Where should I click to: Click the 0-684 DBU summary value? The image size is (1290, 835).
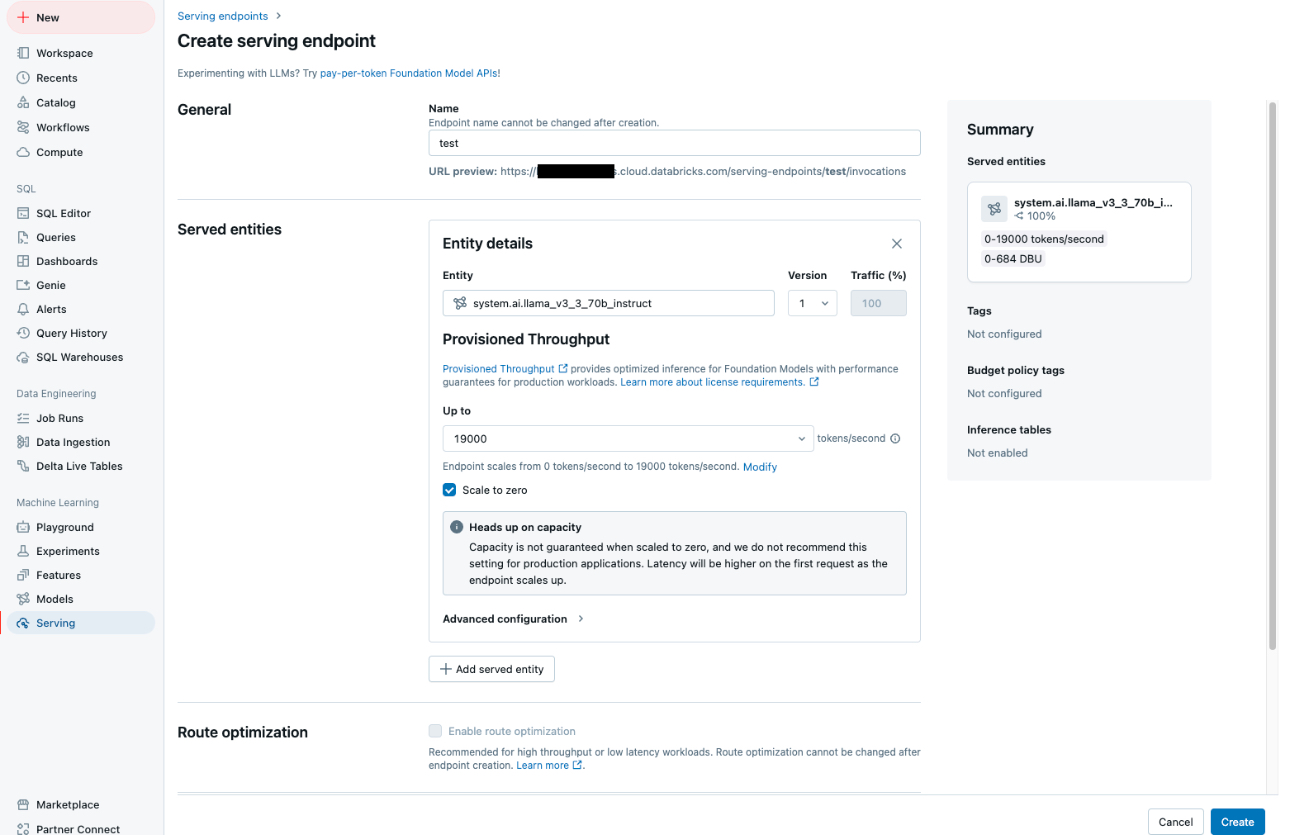1014,259
